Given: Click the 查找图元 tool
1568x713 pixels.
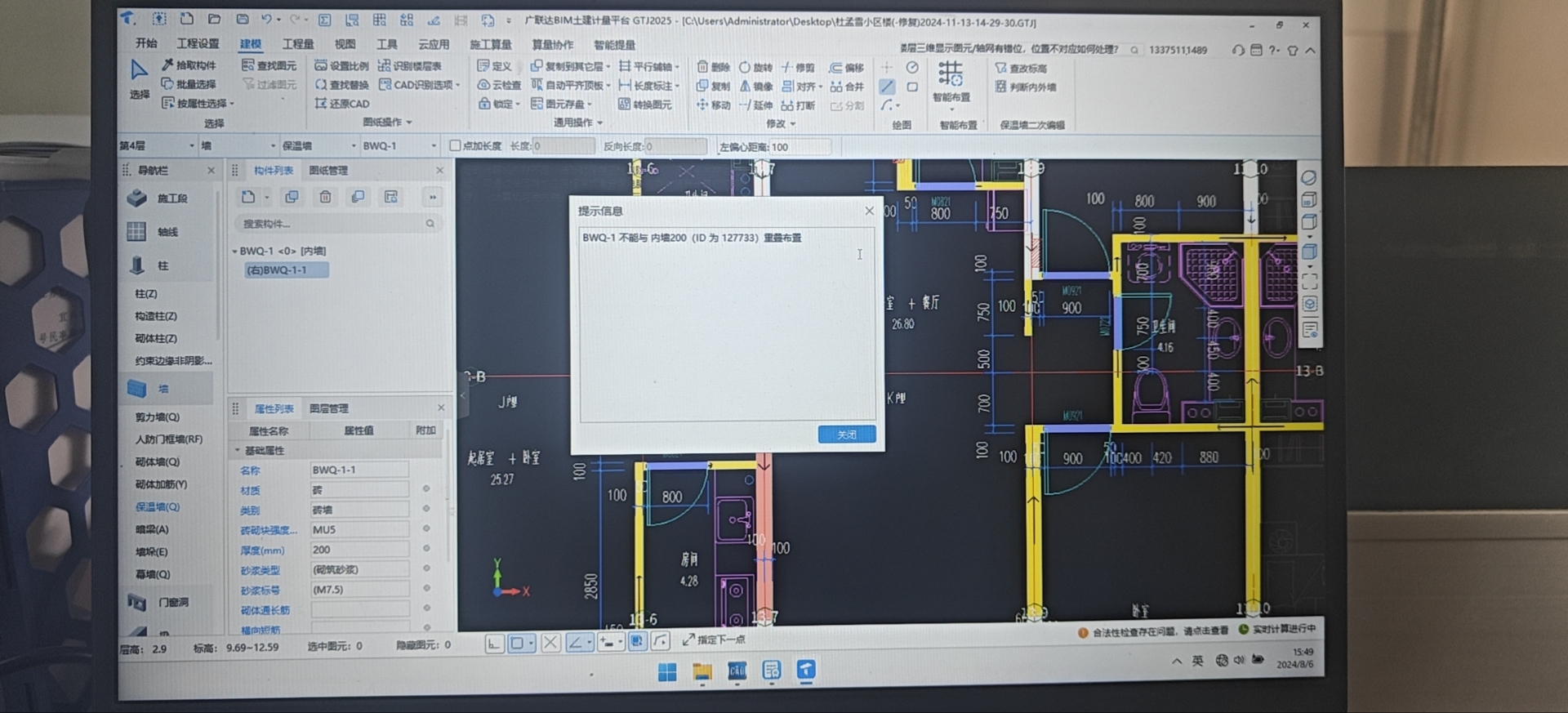Looking at the screenshot, I should coord(269,65).
